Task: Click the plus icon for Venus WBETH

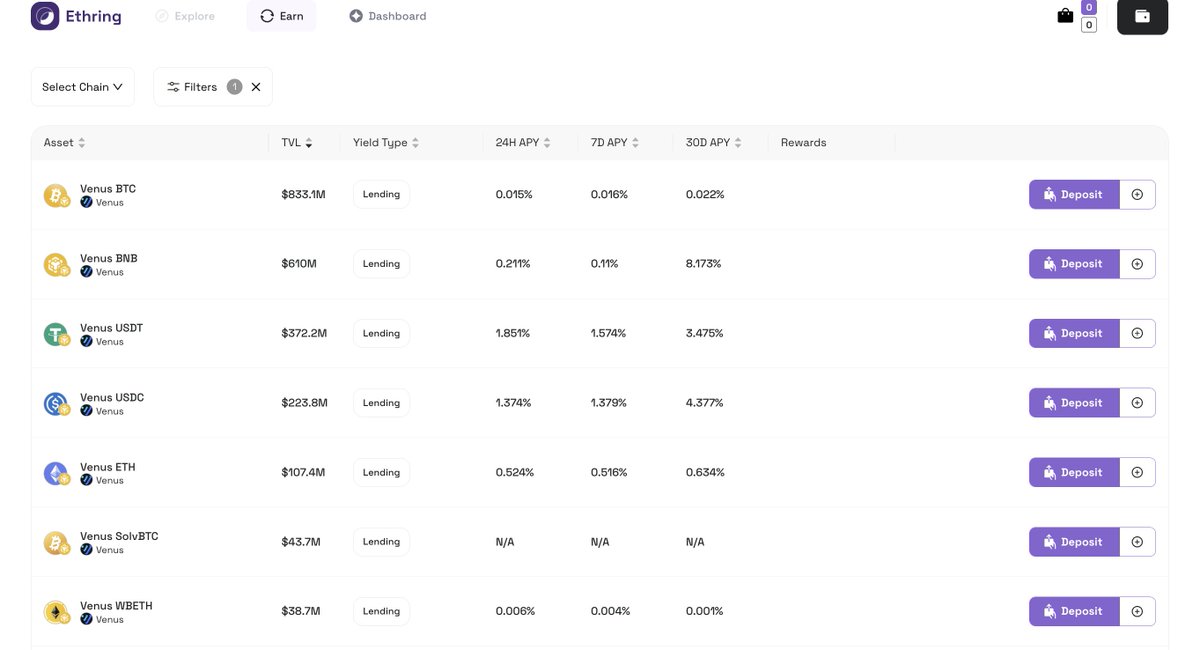Action: (x=1137, y=612)
